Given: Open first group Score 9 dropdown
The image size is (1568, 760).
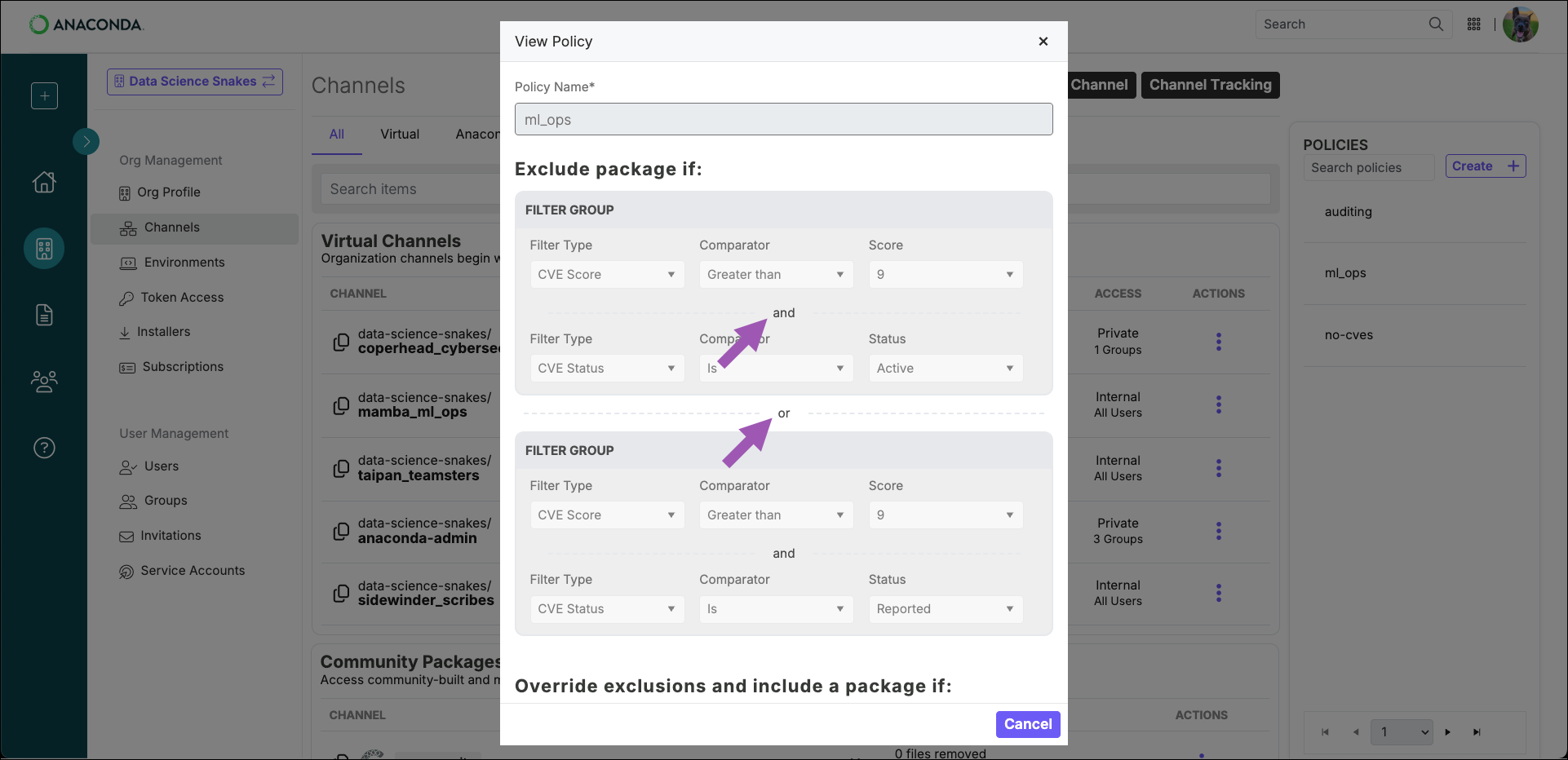Looking at the screenshot, I should click(x=946, y=275).
